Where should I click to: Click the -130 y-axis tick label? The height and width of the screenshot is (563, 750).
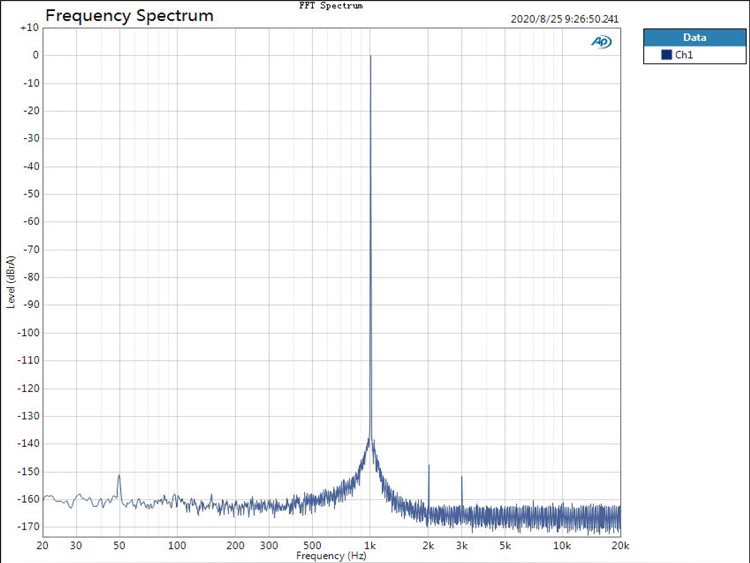tap(28, 416)
